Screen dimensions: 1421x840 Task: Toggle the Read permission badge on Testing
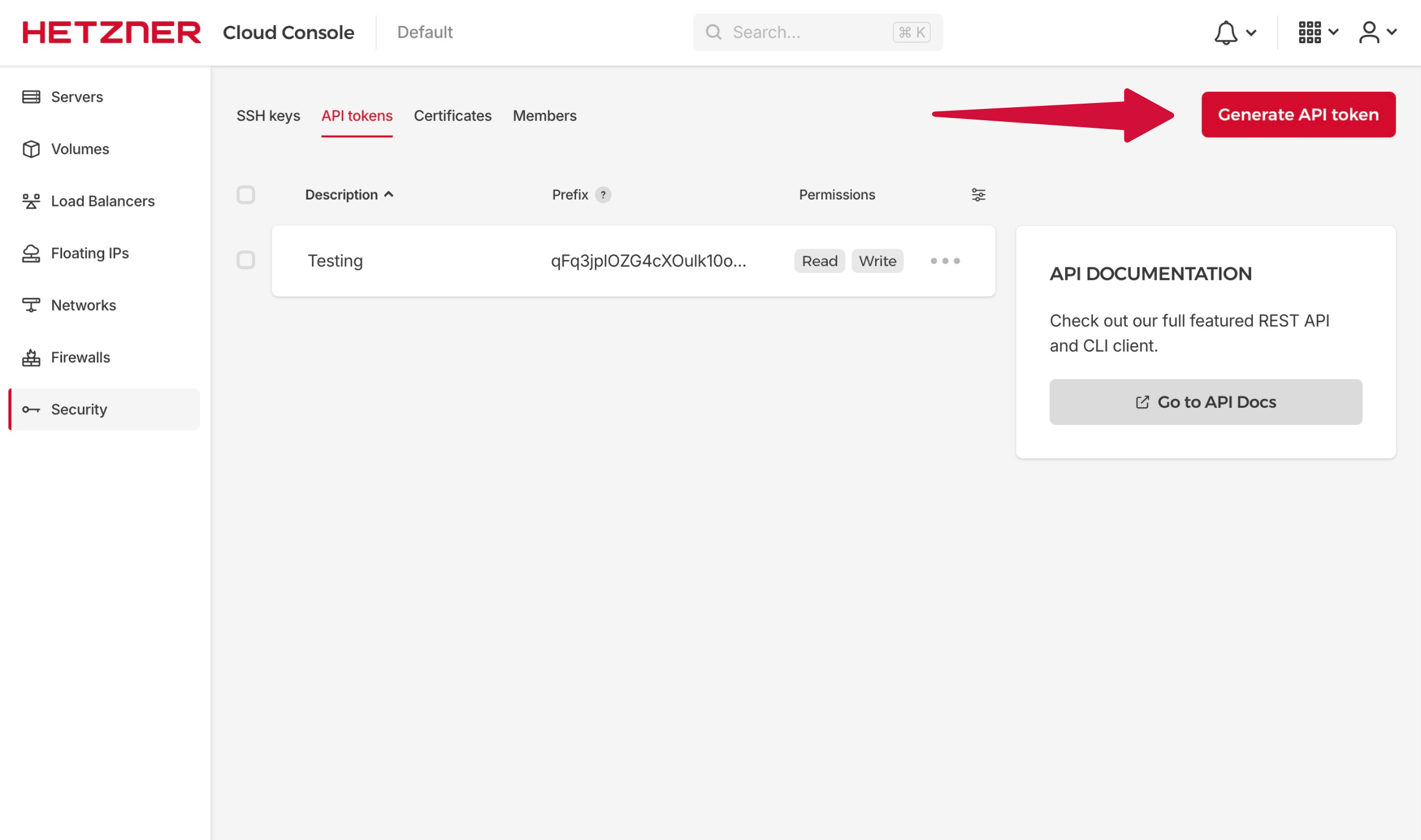coord(820,260)
